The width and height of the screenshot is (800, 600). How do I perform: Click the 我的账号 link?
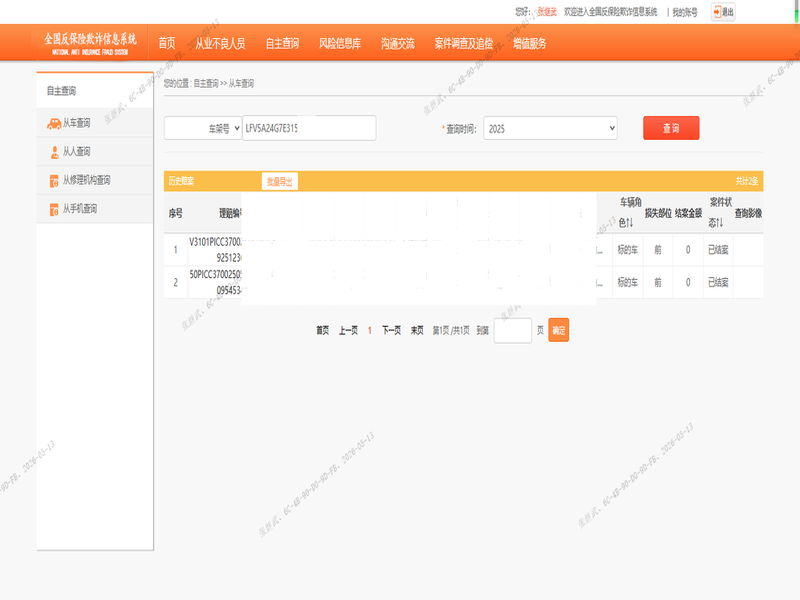pyautogui.click(x=685, y=12)
